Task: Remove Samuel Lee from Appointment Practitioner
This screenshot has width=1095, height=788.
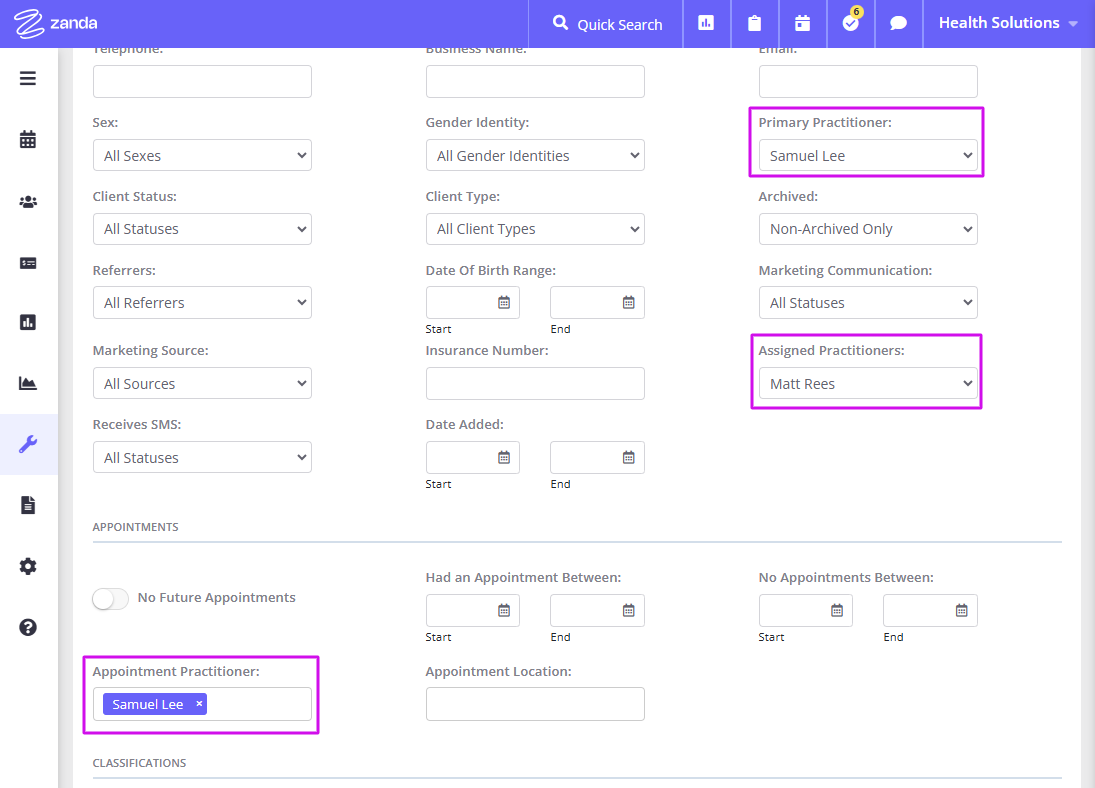Action: click(198, 703)
